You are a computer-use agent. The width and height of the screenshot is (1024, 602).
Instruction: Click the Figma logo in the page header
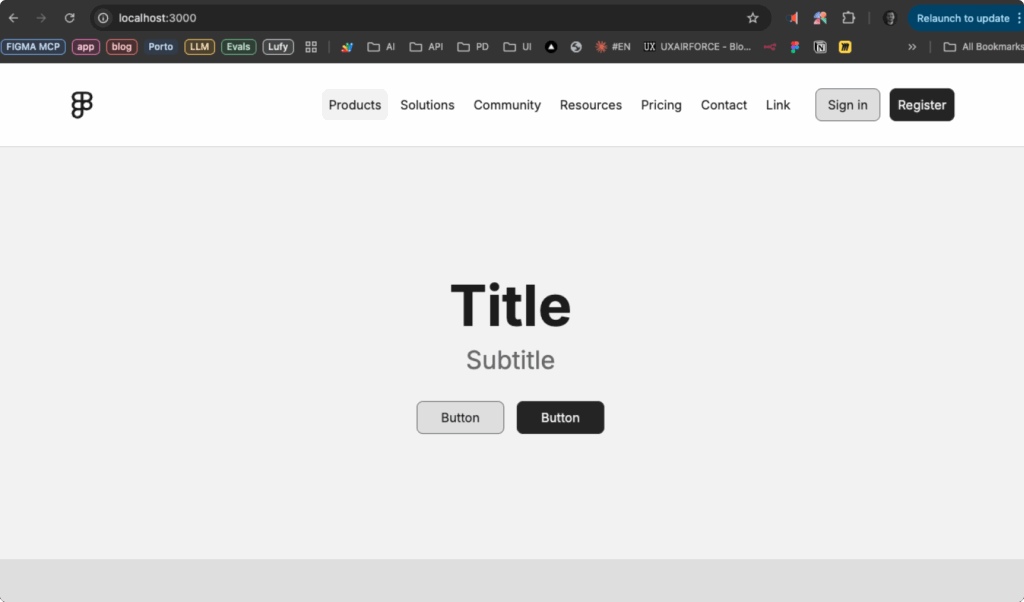82,105
